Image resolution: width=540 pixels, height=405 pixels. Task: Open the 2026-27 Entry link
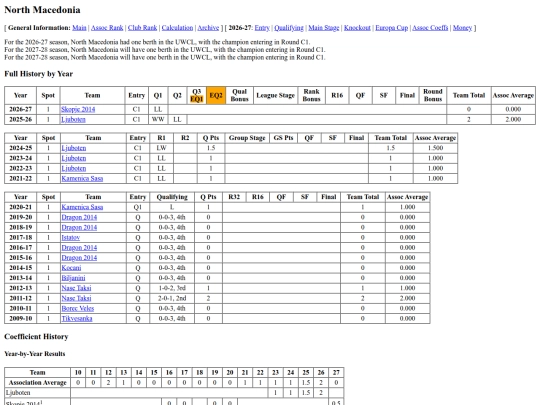tap(262, 28)
